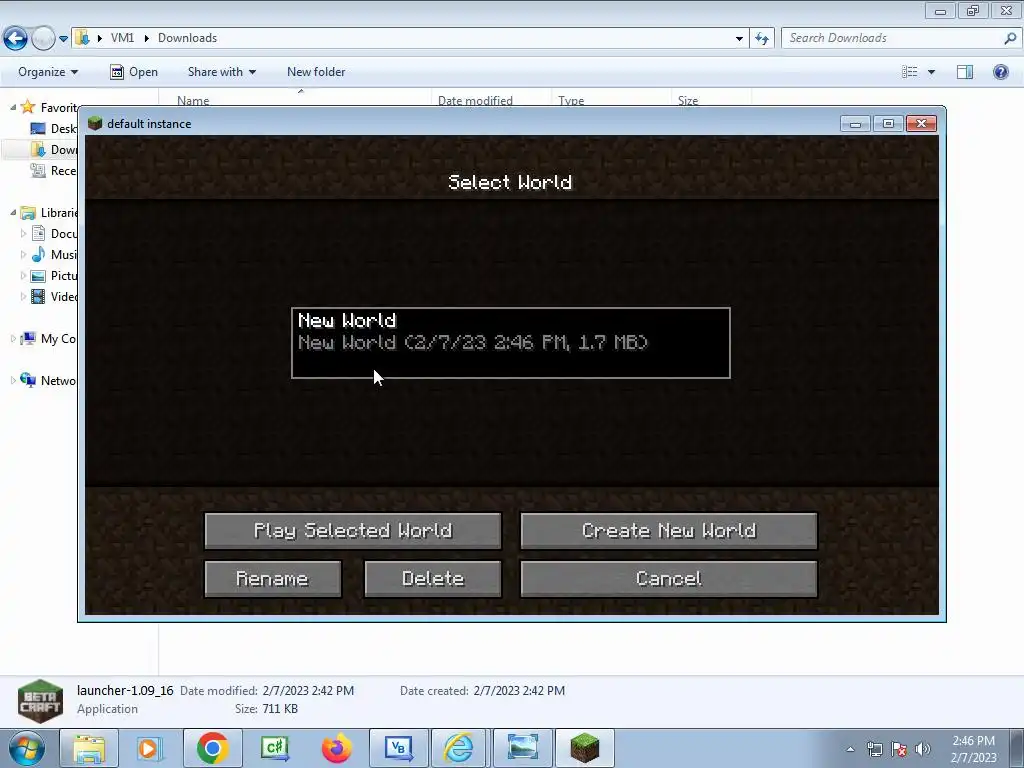Sort by the Size column header
The height and width of the screenshot is (768, 1024).
(x=688, y=100)
